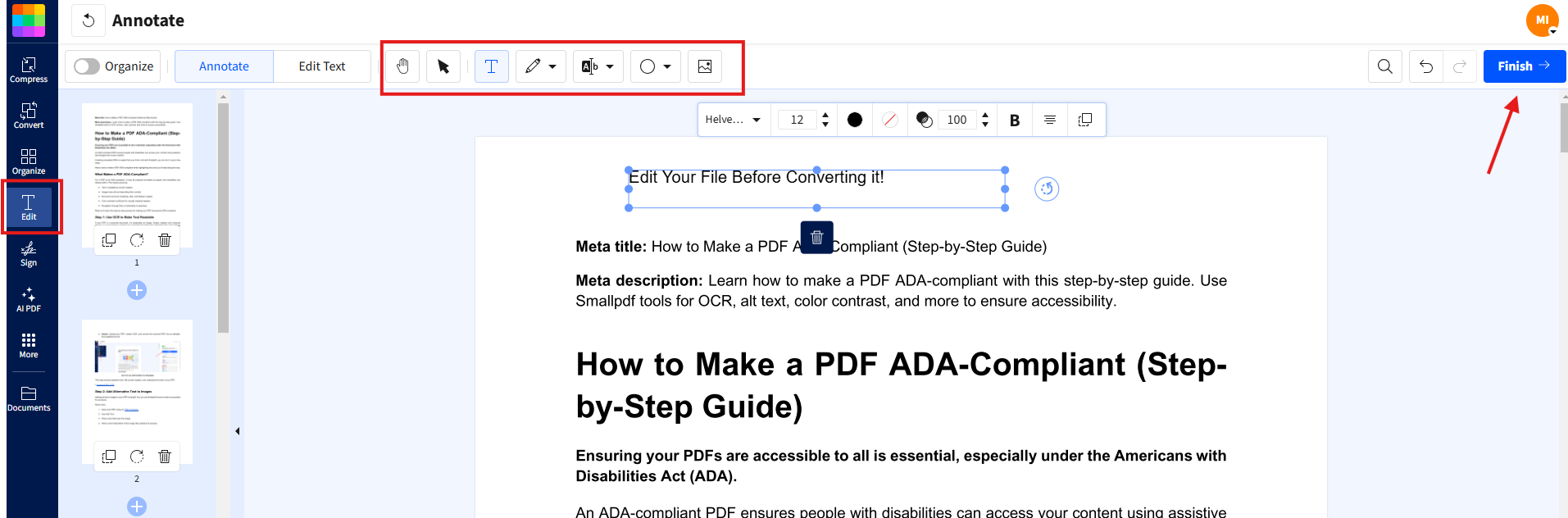Expand the highlight tool dropdown arrow
Viewport: 1568px width, 518px height.
(610, 66)
